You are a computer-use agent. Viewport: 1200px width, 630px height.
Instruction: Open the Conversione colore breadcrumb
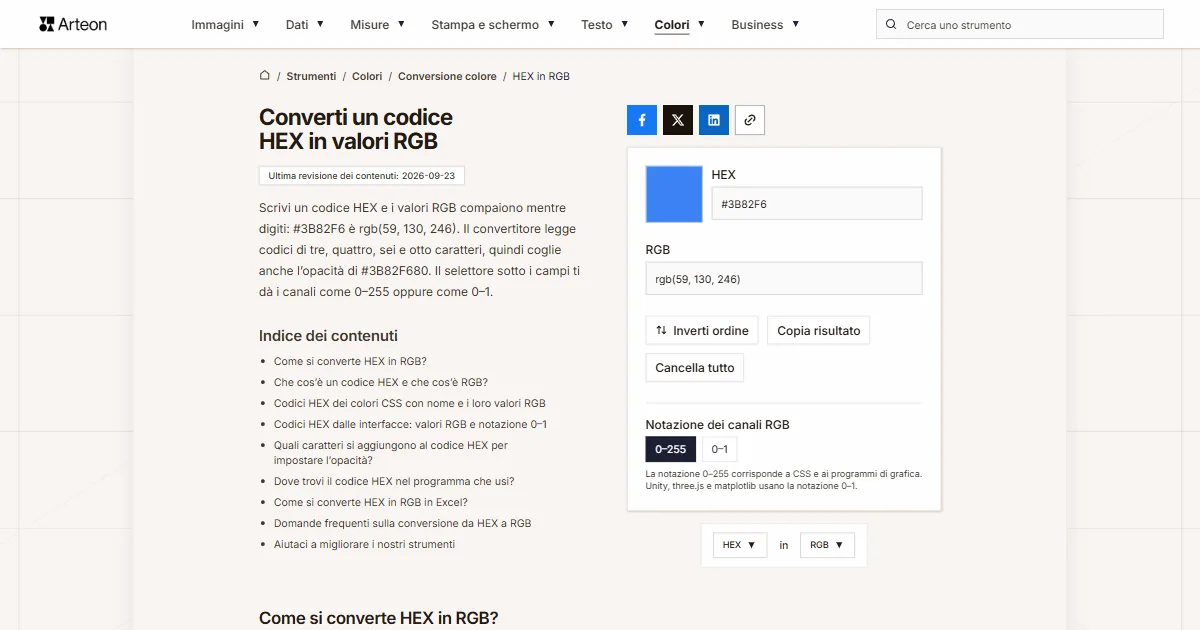click(x=447, y=76)
